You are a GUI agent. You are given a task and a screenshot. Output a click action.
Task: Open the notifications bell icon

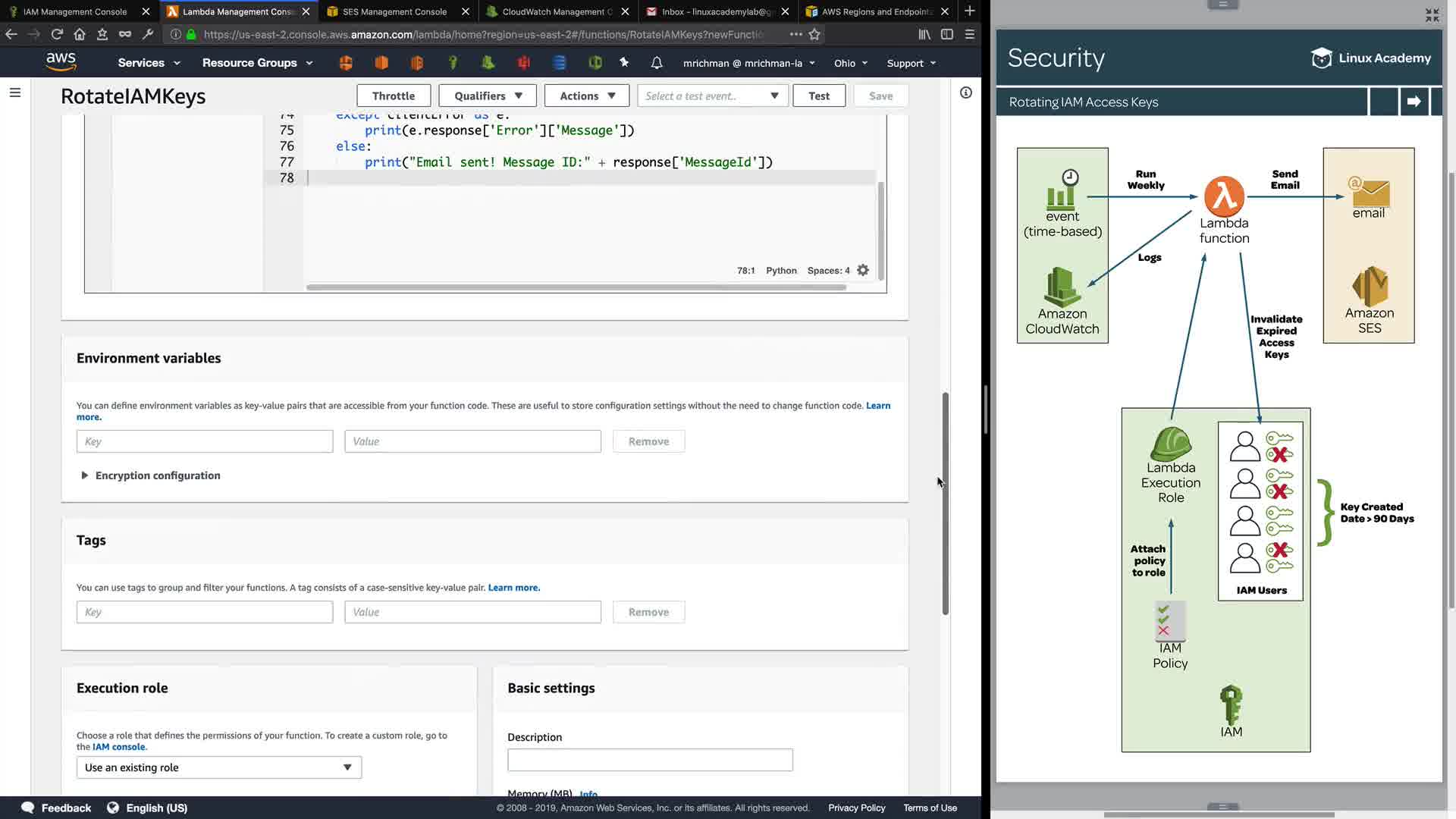(x=657, y=63)
